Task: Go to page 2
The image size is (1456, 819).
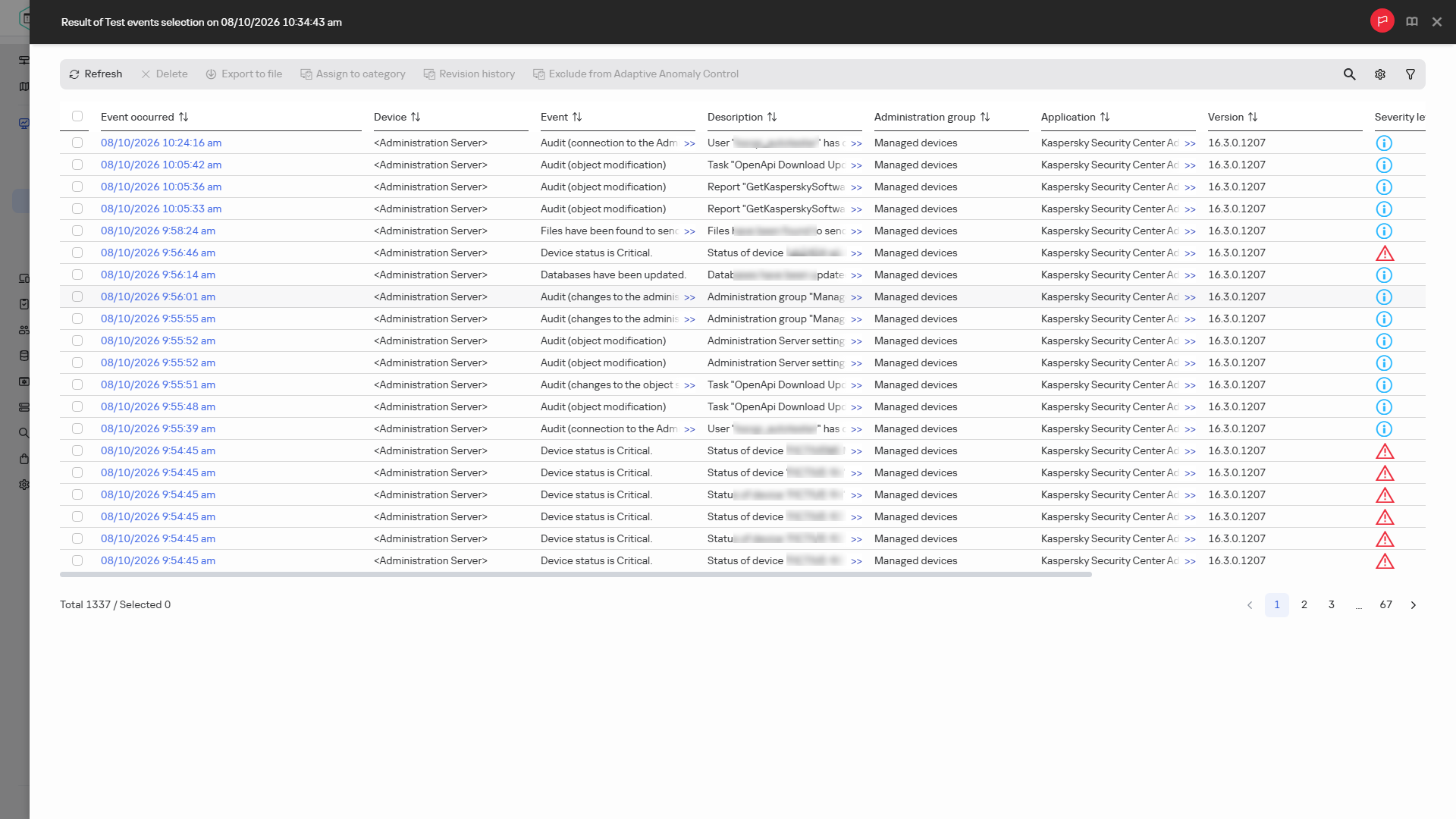Action: (x=1304, y=604)
